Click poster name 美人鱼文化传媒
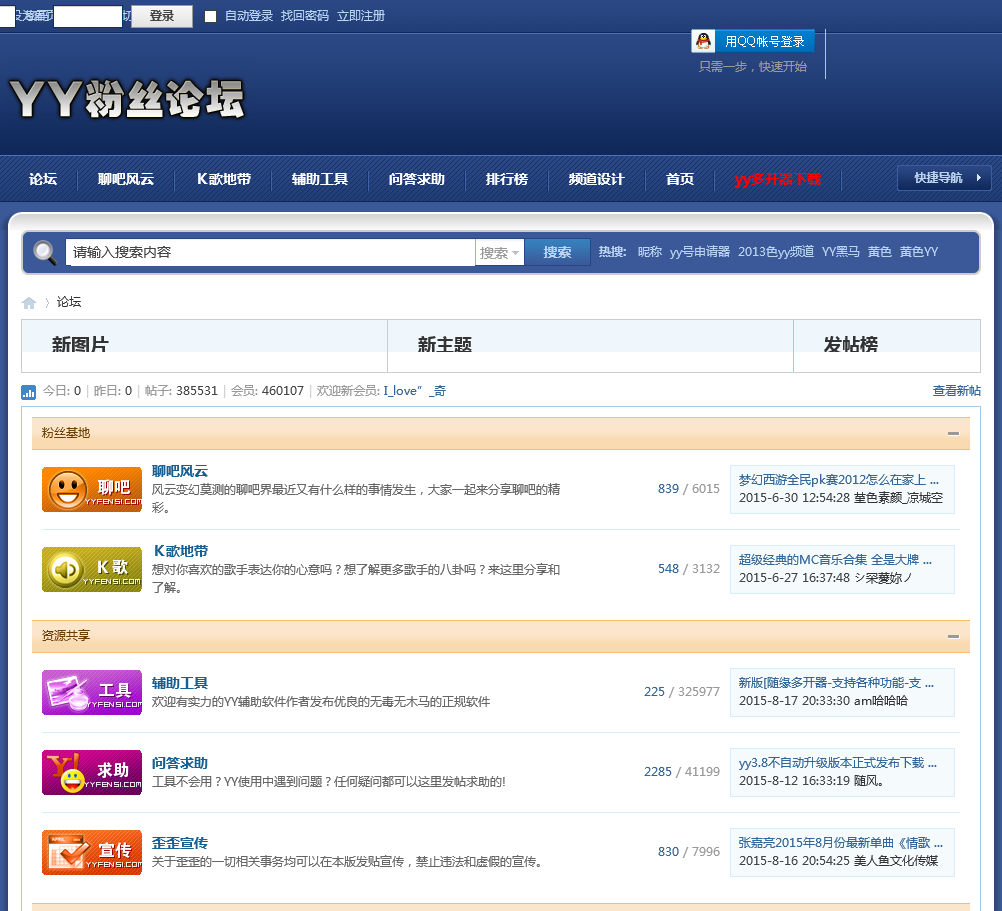The width and height of the screenshot is (1002, 911). (896, 861)
